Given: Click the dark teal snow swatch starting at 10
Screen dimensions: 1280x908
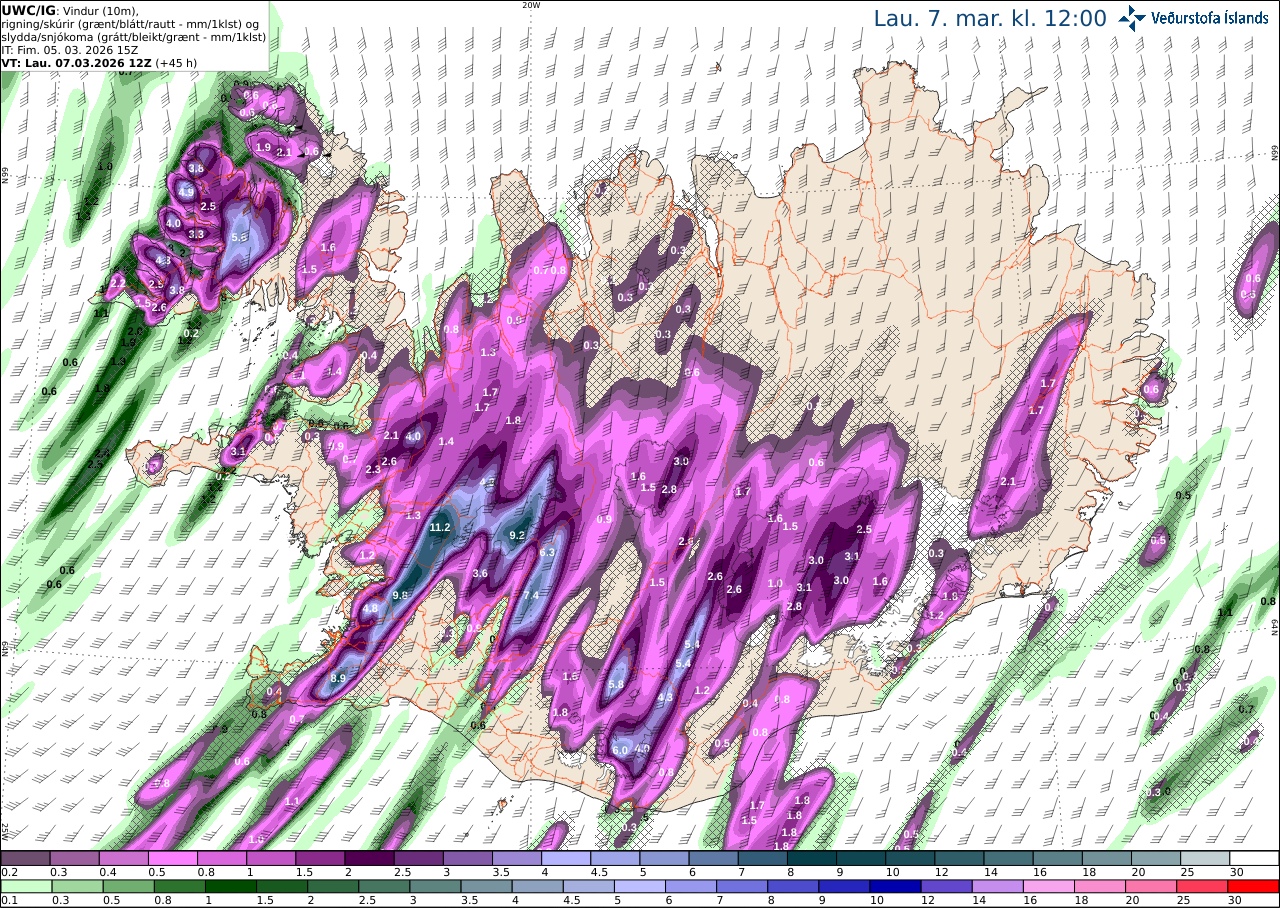Looking at the screenshot, I should click(x=910, y=858).
